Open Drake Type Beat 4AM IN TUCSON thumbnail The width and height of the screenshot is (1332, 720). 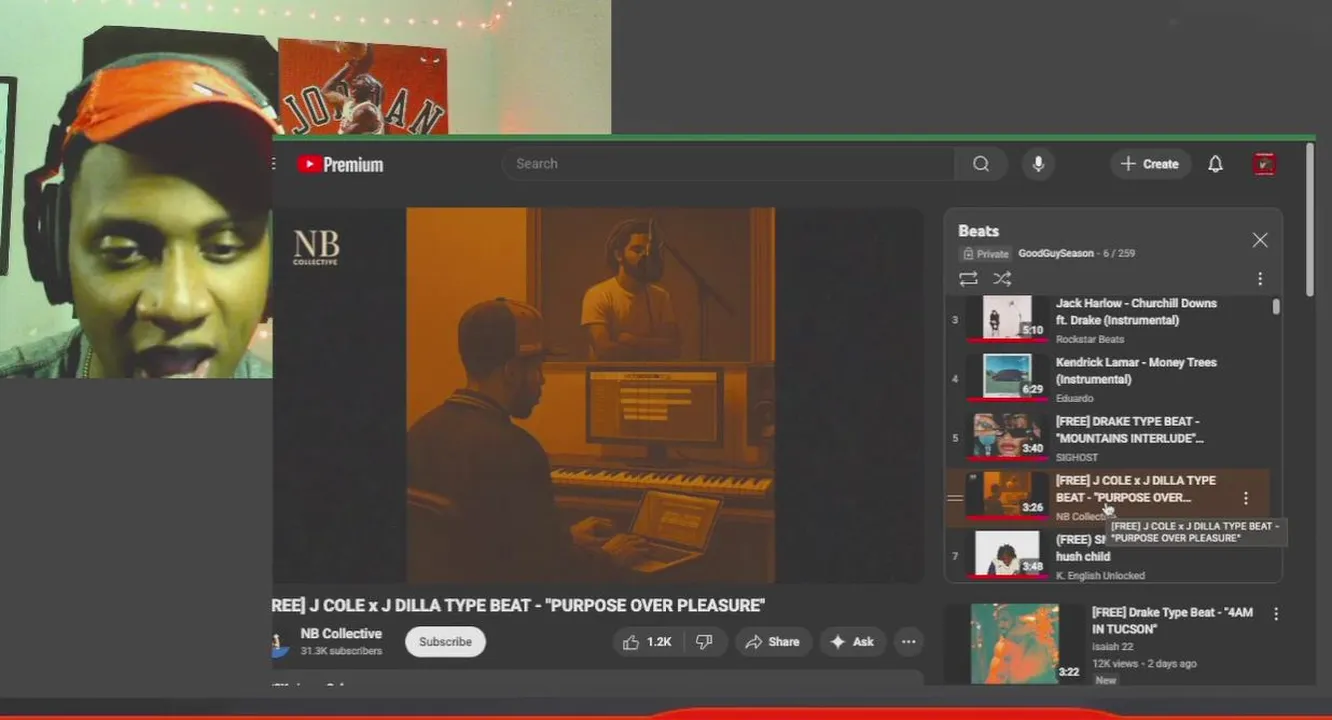(x=1014, y=643)
